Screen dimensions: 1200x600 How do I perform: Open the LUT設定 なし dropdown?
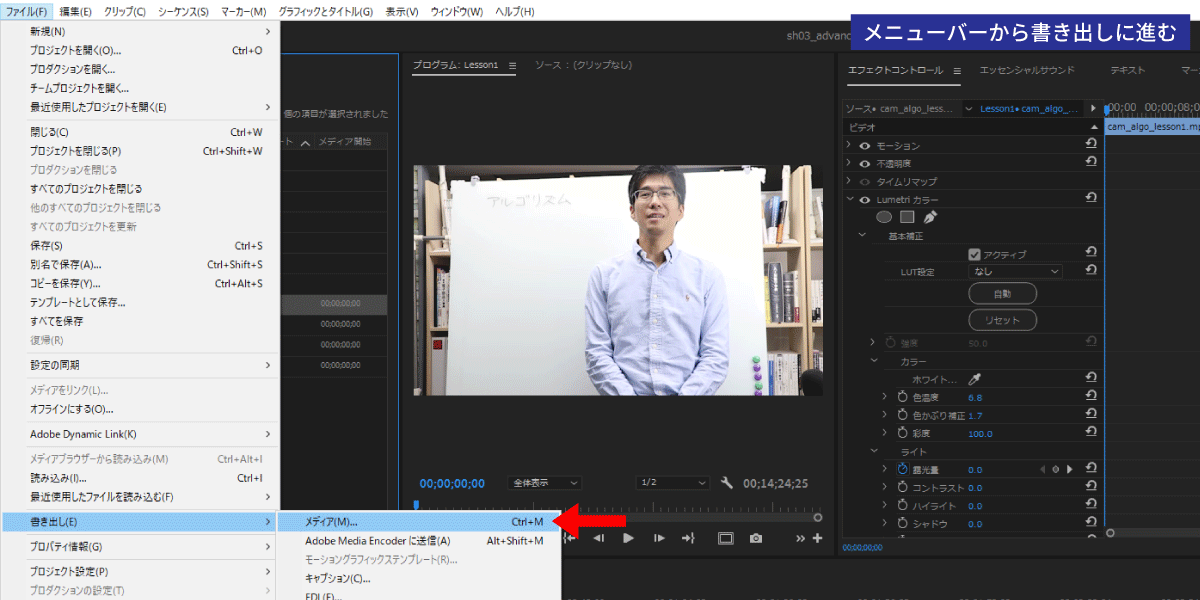1015,271
